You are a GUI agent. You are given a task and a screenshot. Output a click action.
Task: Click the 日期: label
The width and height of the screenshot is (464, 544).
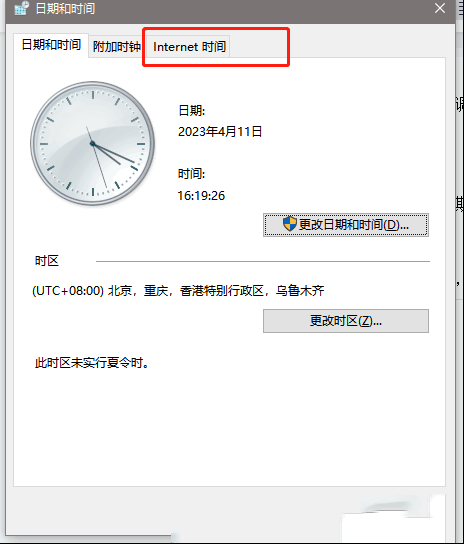coord(192,111)
